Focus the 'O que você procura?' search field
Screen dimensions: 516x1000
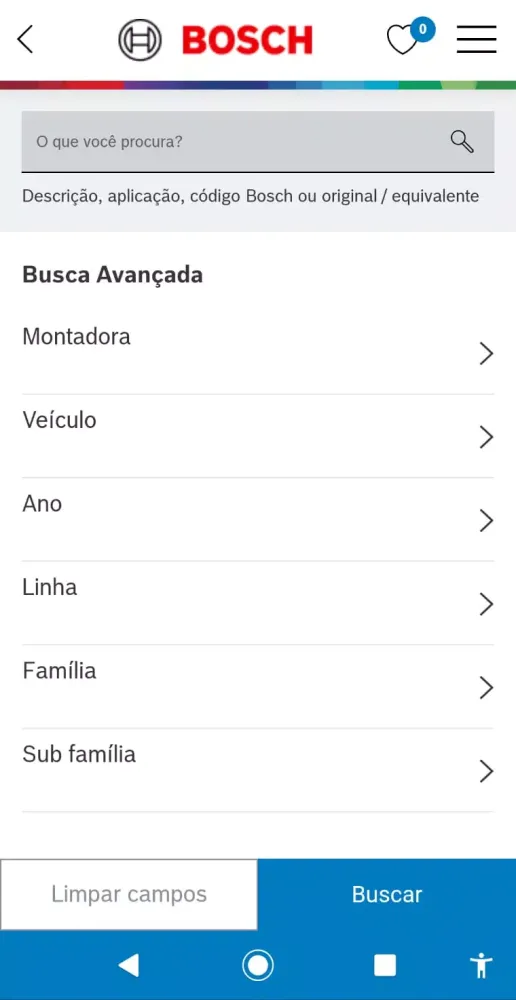pos(258,142)
